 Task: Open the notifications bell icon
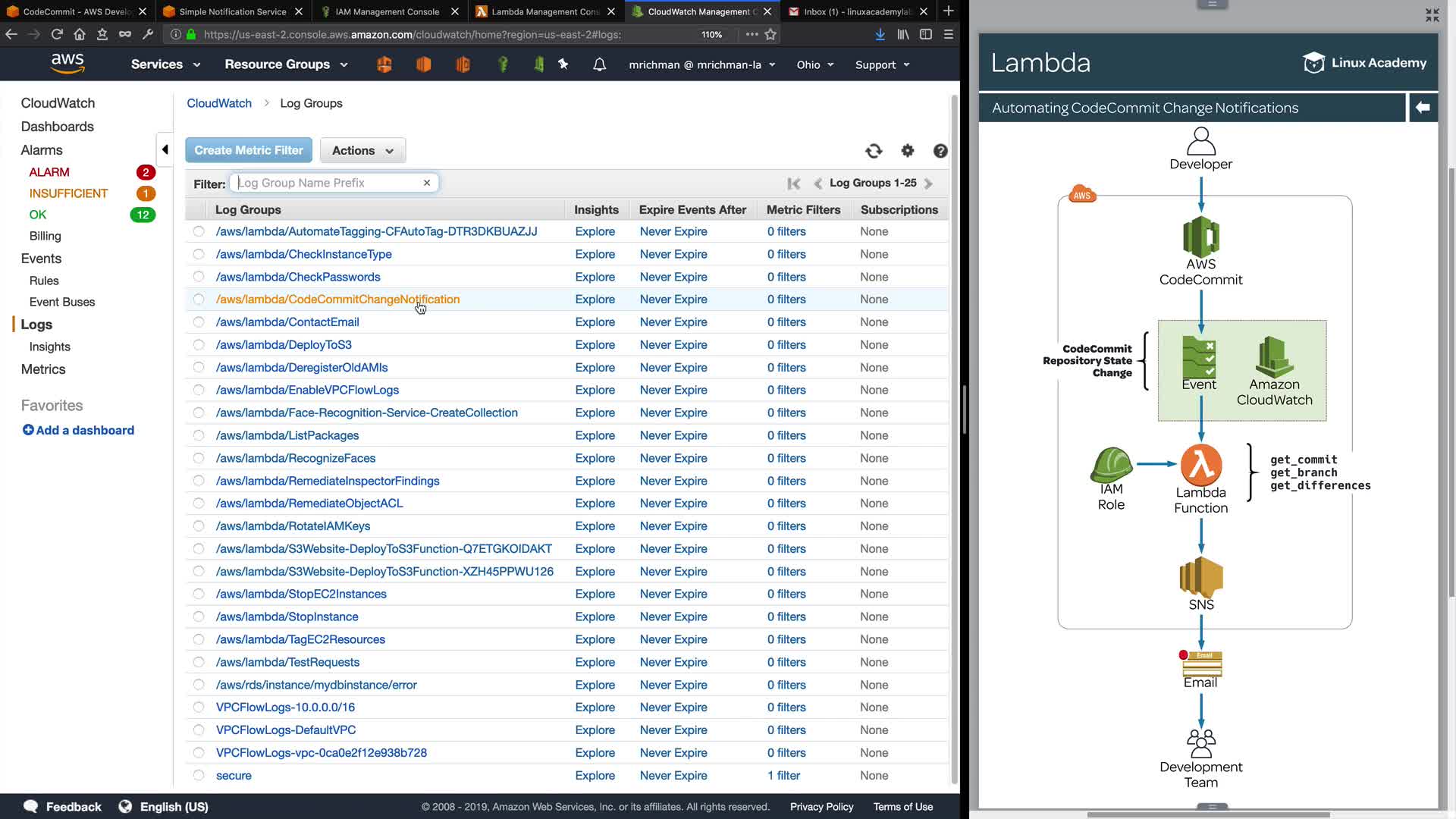599,64
